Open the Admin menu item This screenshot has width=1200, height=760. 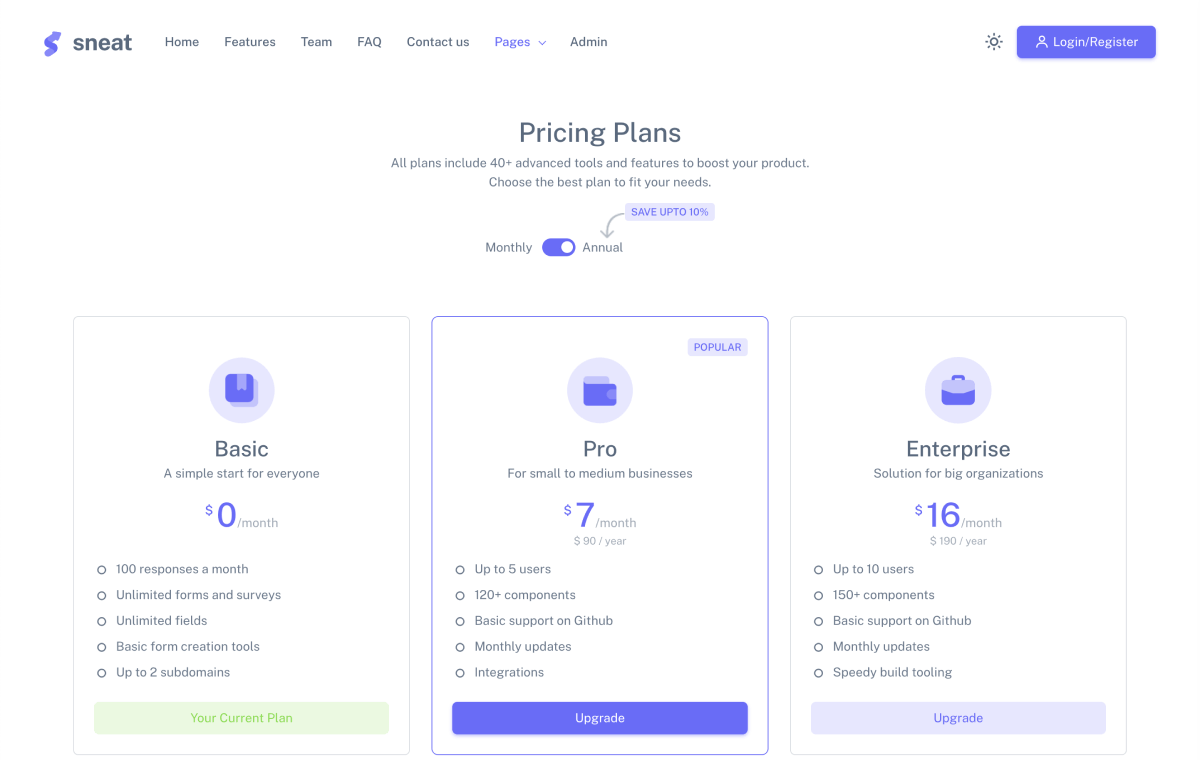(x=588, y=42)
